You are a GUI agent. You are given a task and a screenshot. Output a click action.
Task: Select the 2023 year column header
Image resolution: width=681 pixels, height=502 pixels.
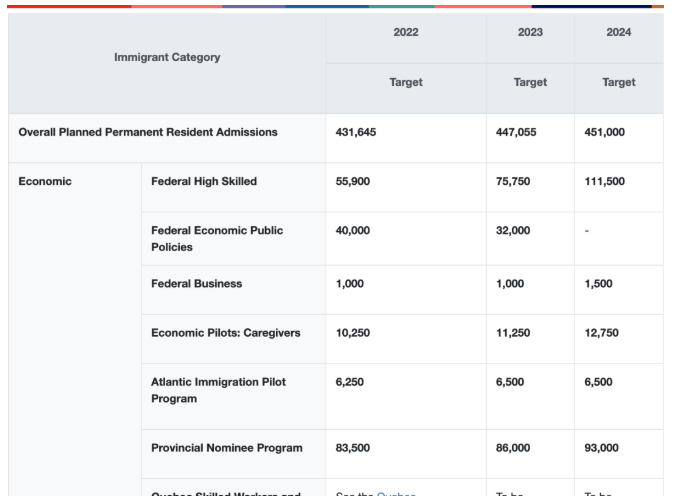[x=530, y=33]
